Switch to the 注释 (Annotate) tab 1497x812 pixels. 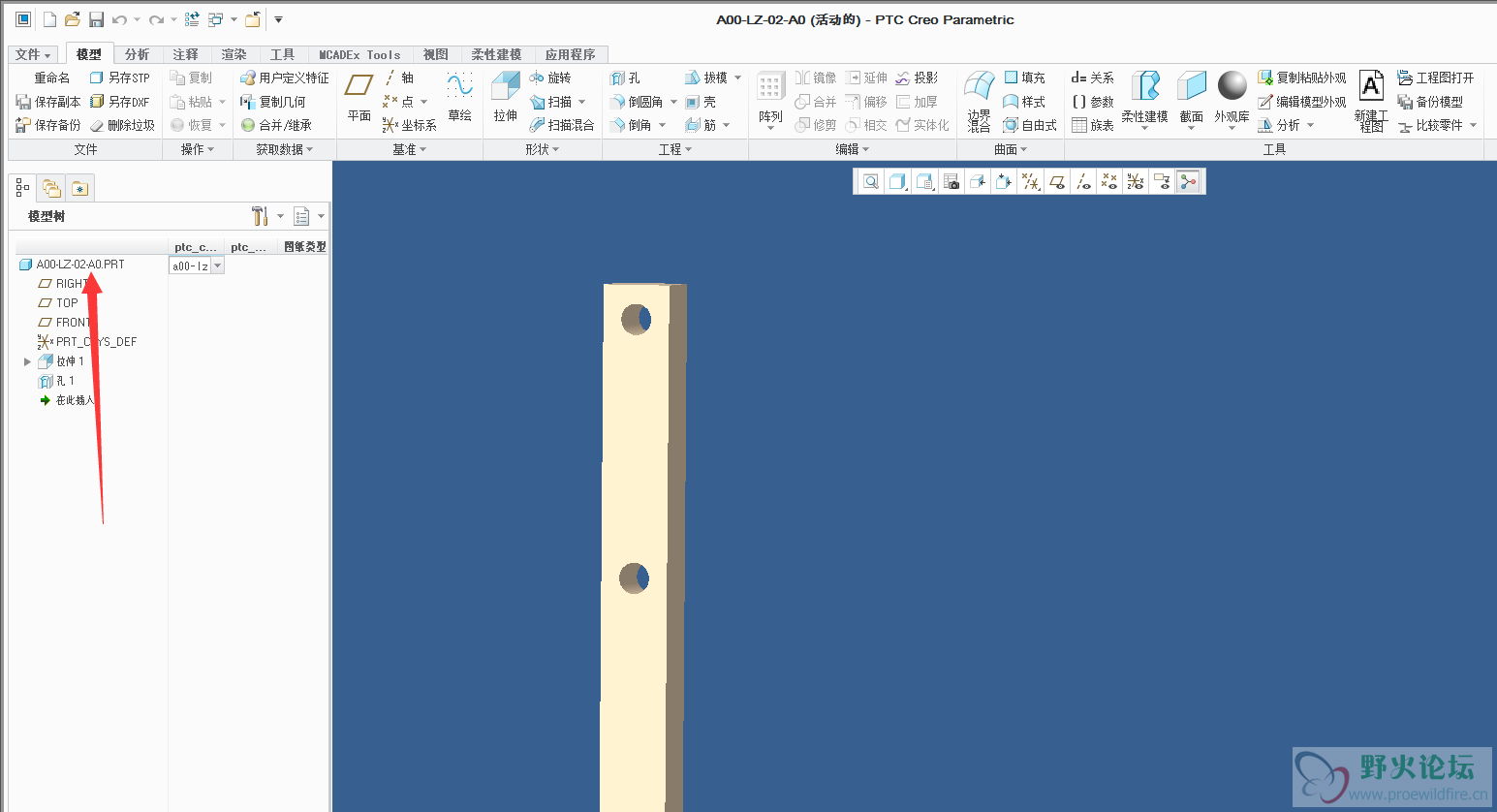[x=185, y=54]
